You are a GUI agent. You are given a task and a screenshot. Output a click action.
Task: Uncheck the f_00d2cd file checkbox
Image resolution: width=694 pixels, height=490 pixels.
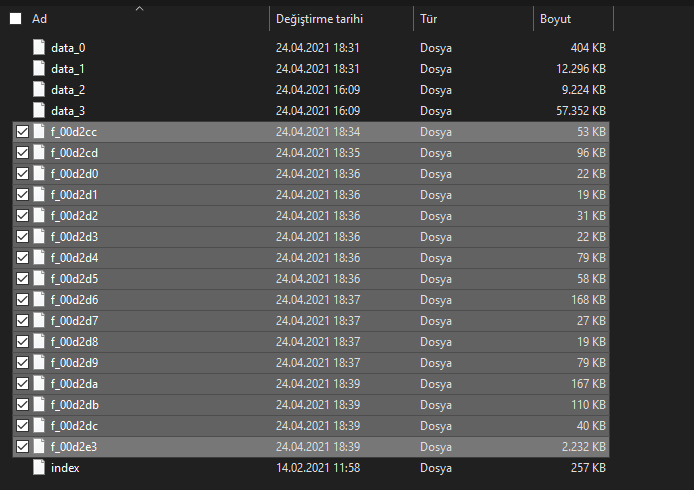tap(22, 153)
